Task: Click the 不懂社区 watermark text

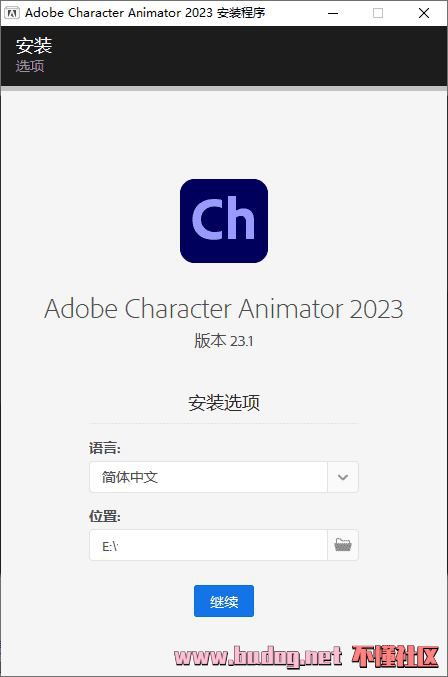Action: pos(395,657)
